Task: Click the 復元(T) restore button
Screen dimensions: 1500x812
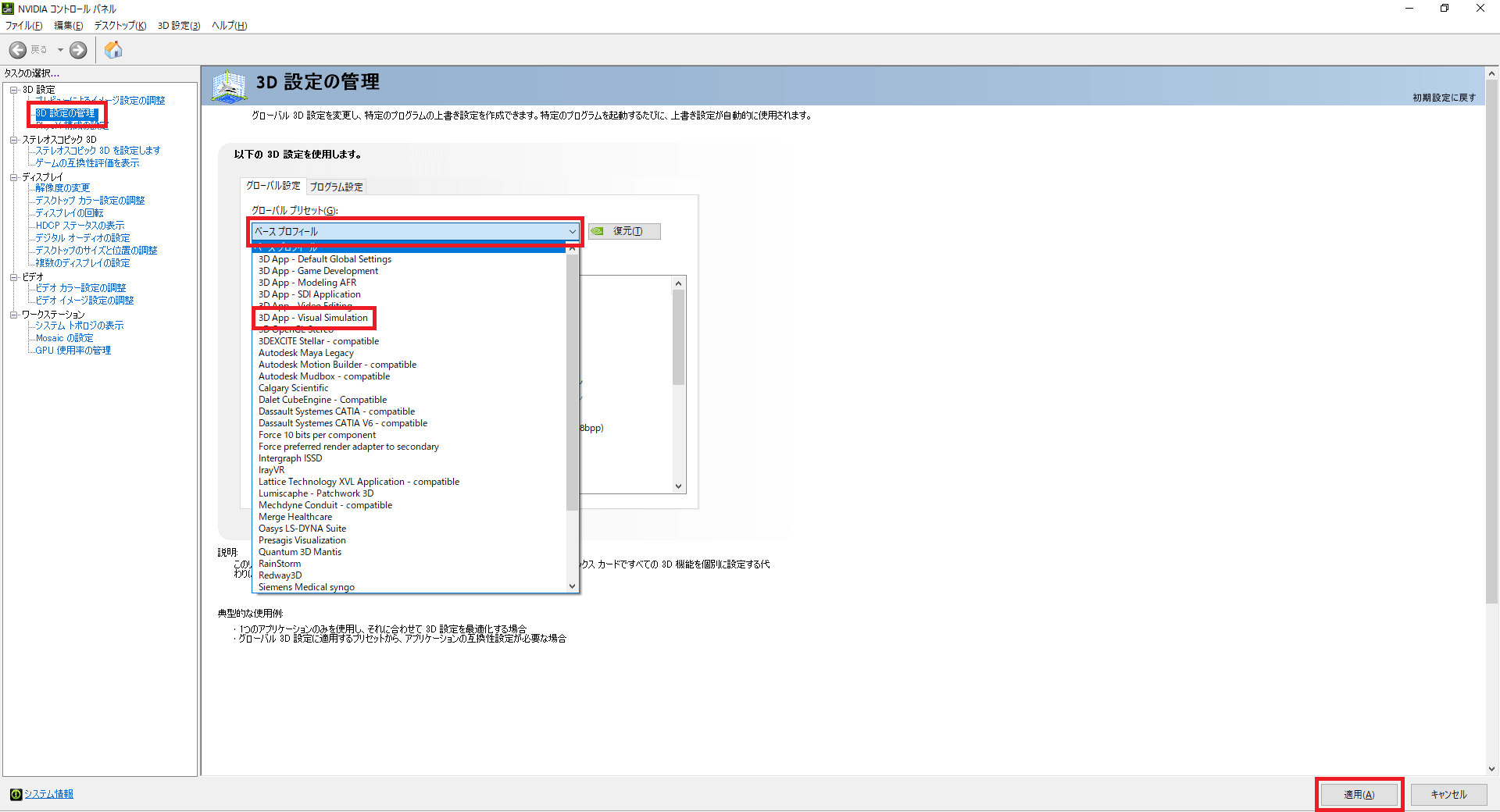Action: (624, 231)
